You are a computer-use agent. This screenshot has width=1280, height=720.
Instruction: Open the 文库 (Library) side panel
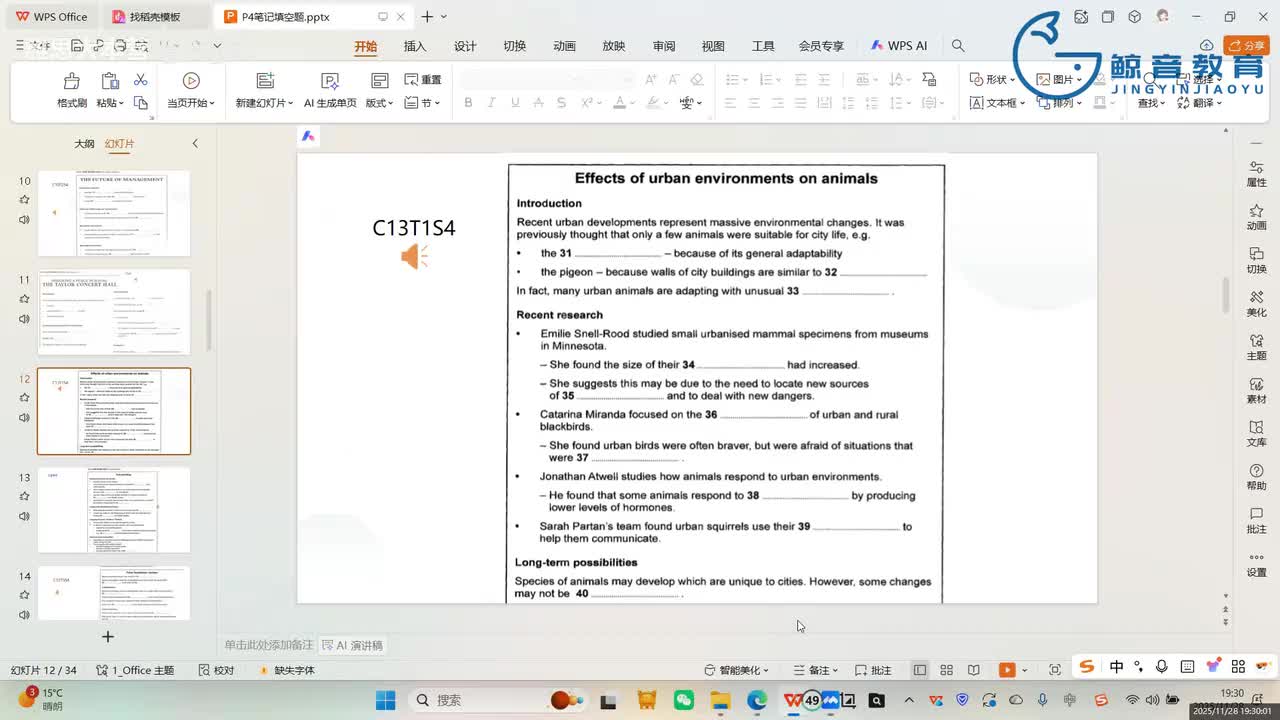coord(1256,432)
